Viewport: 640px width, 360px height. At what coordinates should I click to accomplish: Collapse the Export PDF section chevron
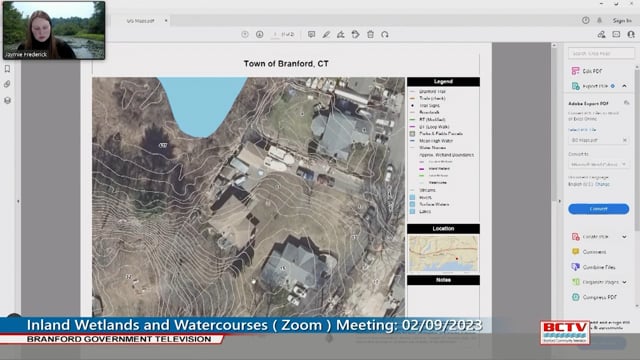[624, 86]
